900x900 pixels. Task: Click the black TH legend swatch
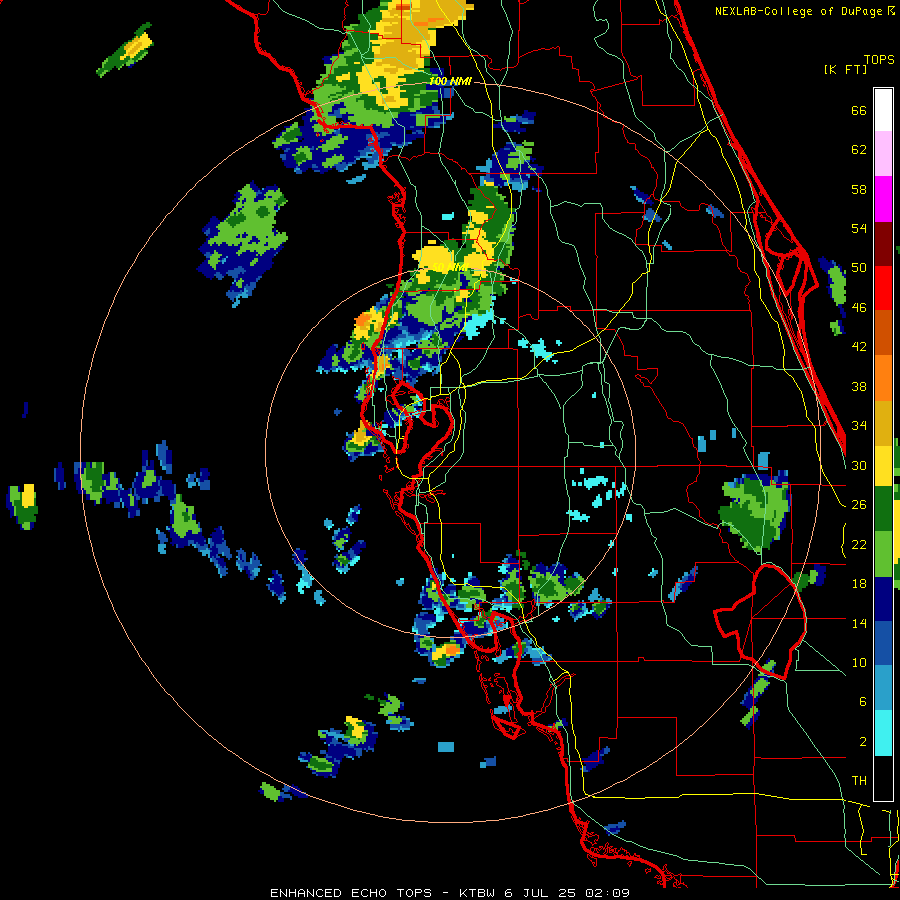883,777
